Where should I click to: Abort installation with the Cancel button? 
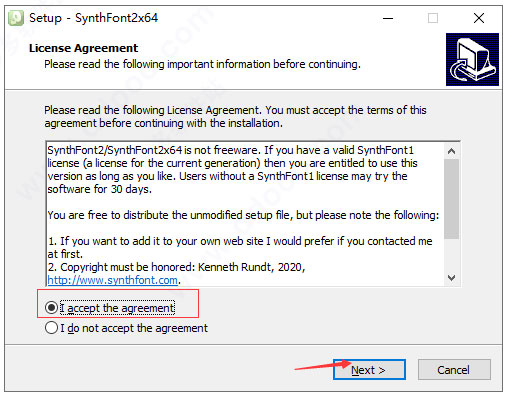(454, 370)
